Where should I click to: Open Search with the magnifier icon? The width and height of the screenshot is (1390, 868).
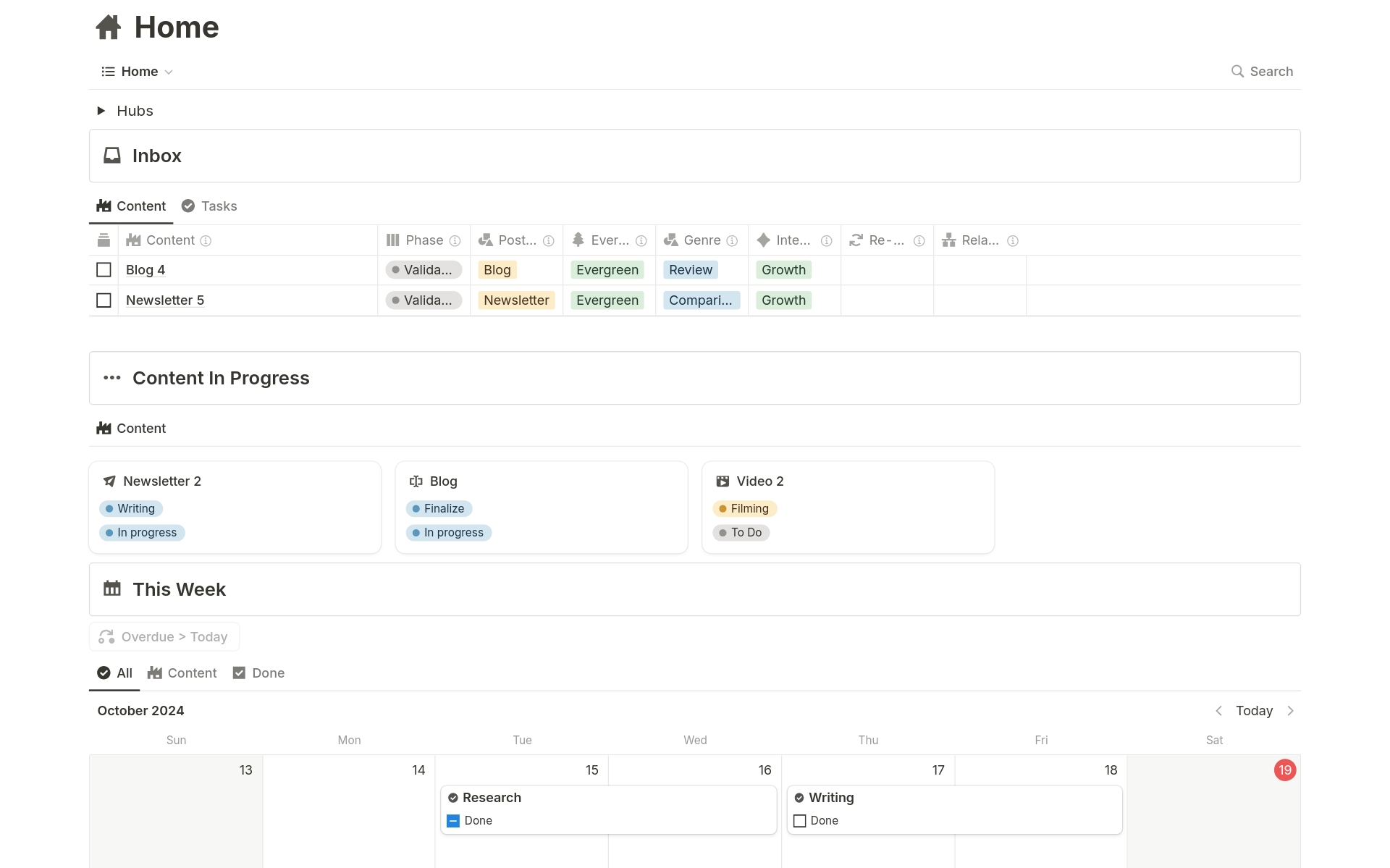1238,71
